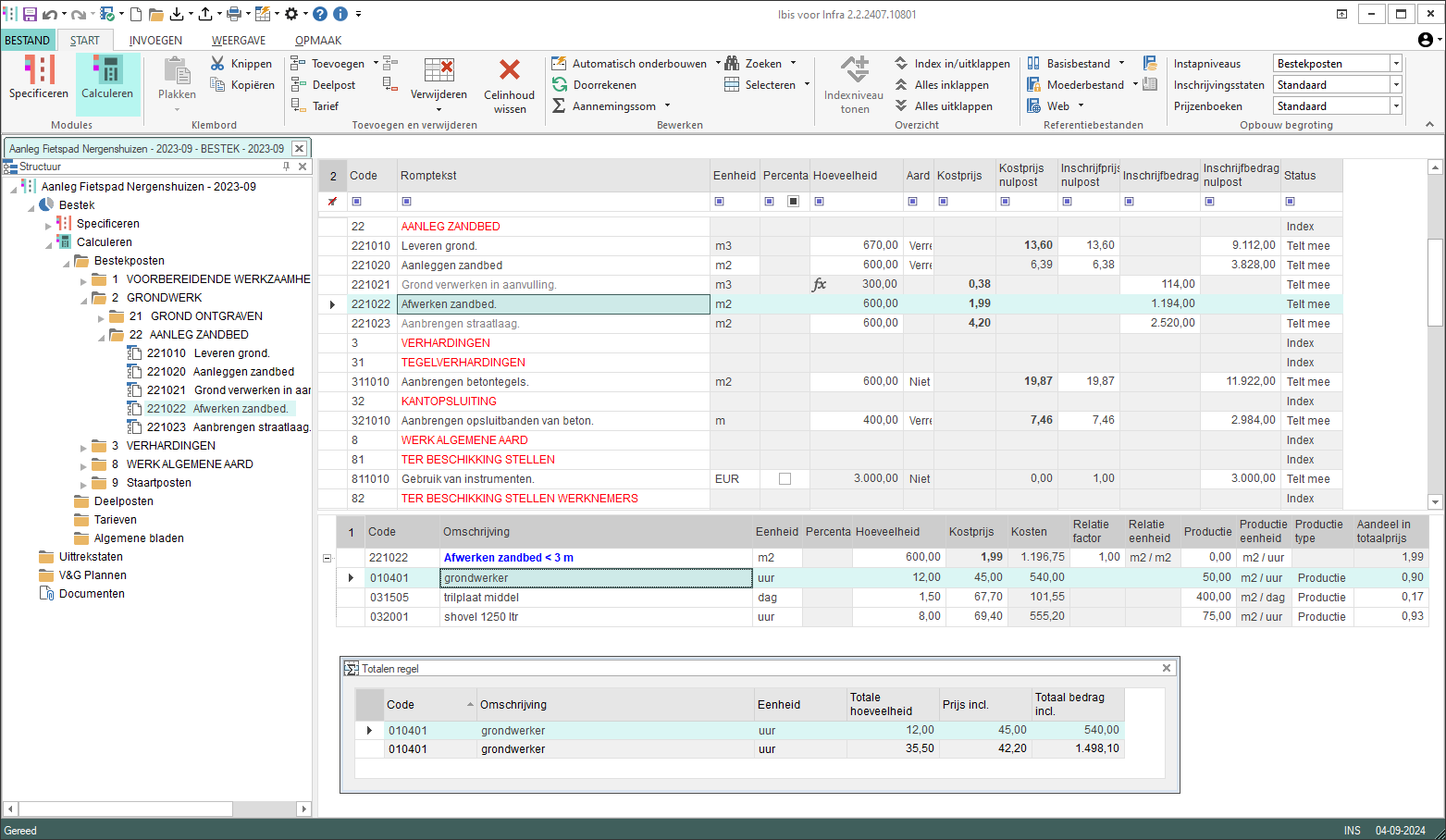
Task: Collapse the ribbon with the chevron
Action: coord(1429,124)
